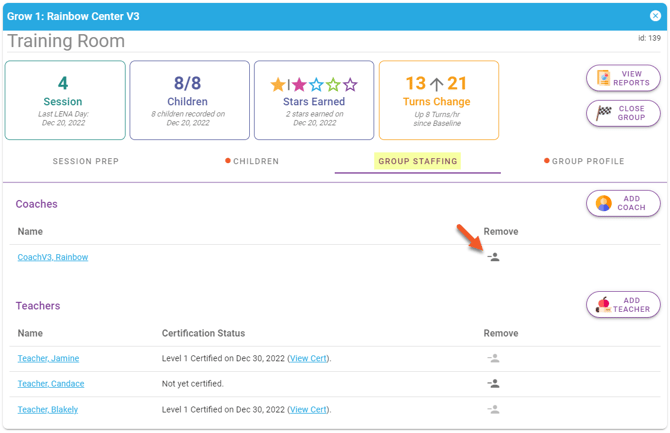Viewport: 670px width, 433px height.
Task: Open Teacher, Blakely profile link
Action: coord(48,409)
